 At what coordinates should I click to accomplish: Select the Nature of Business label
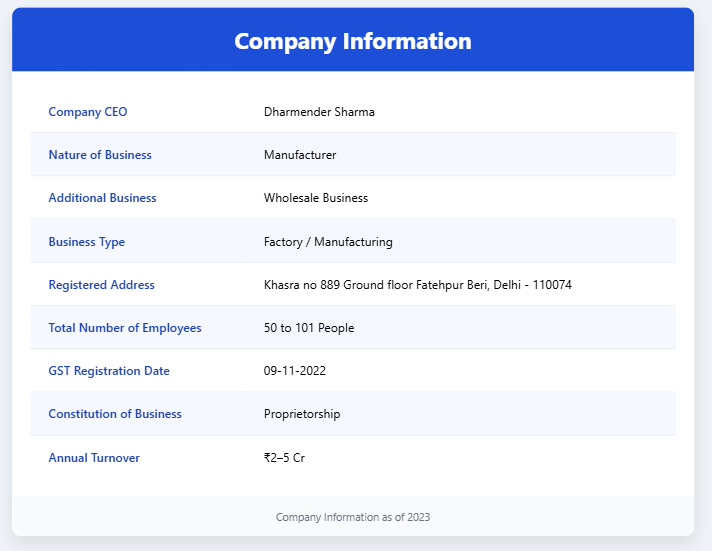pos(100,155)
